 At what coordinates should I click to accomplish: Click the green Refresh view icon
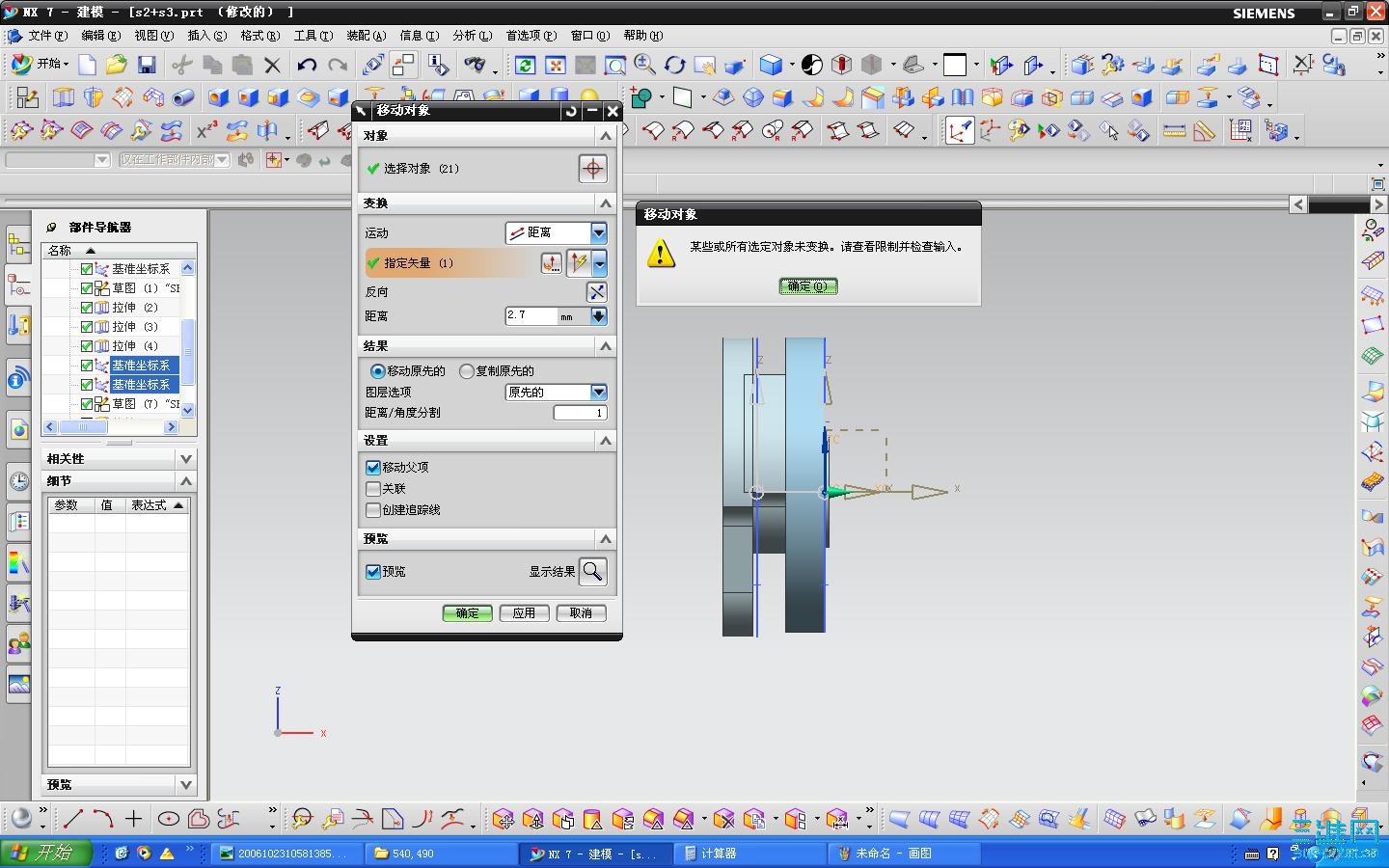(x=526, y=65)
